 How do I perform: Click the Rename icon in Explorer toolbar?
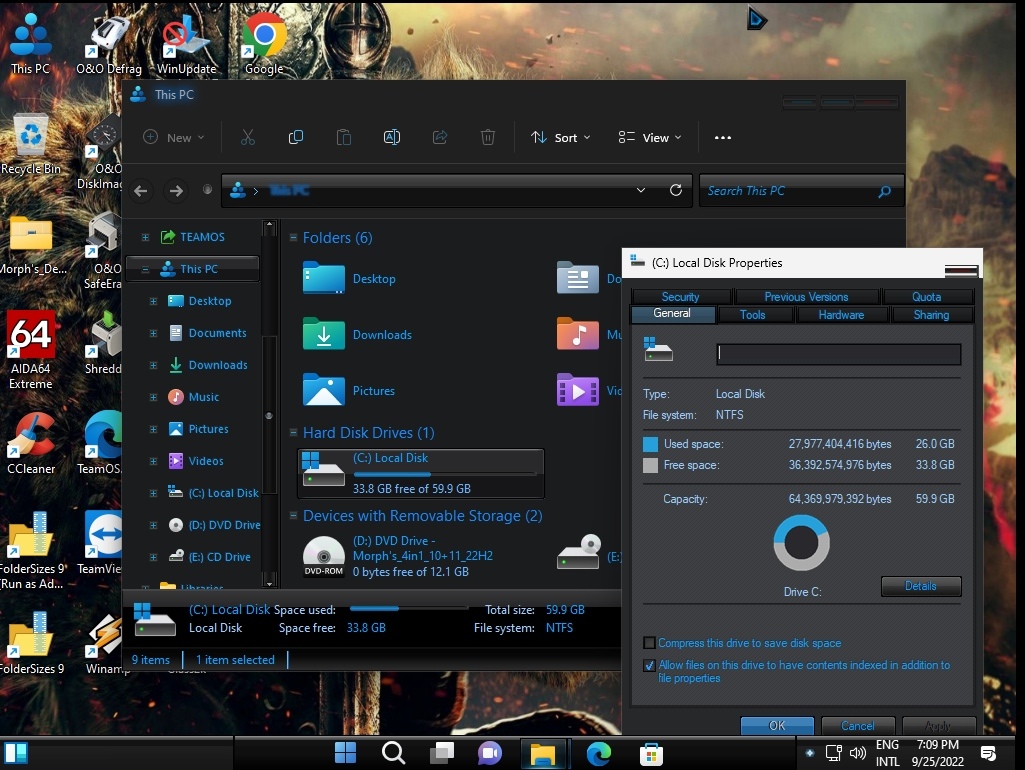(x=392, y=137)
